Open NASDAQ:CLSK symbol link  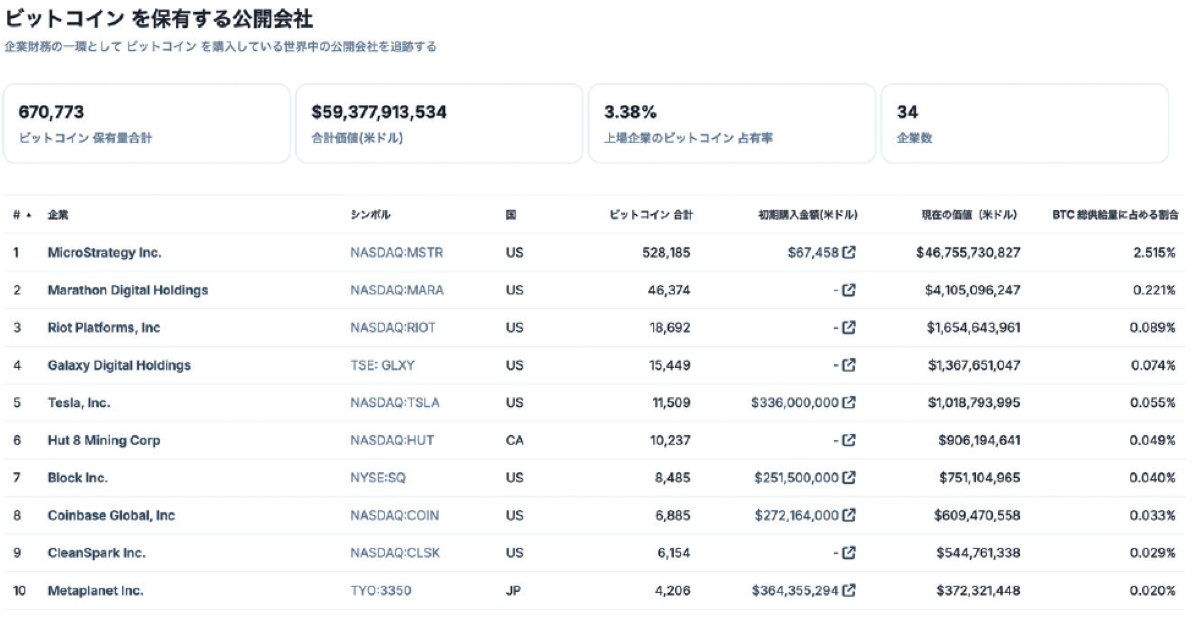pyautogui.click(x=395, y=553)
